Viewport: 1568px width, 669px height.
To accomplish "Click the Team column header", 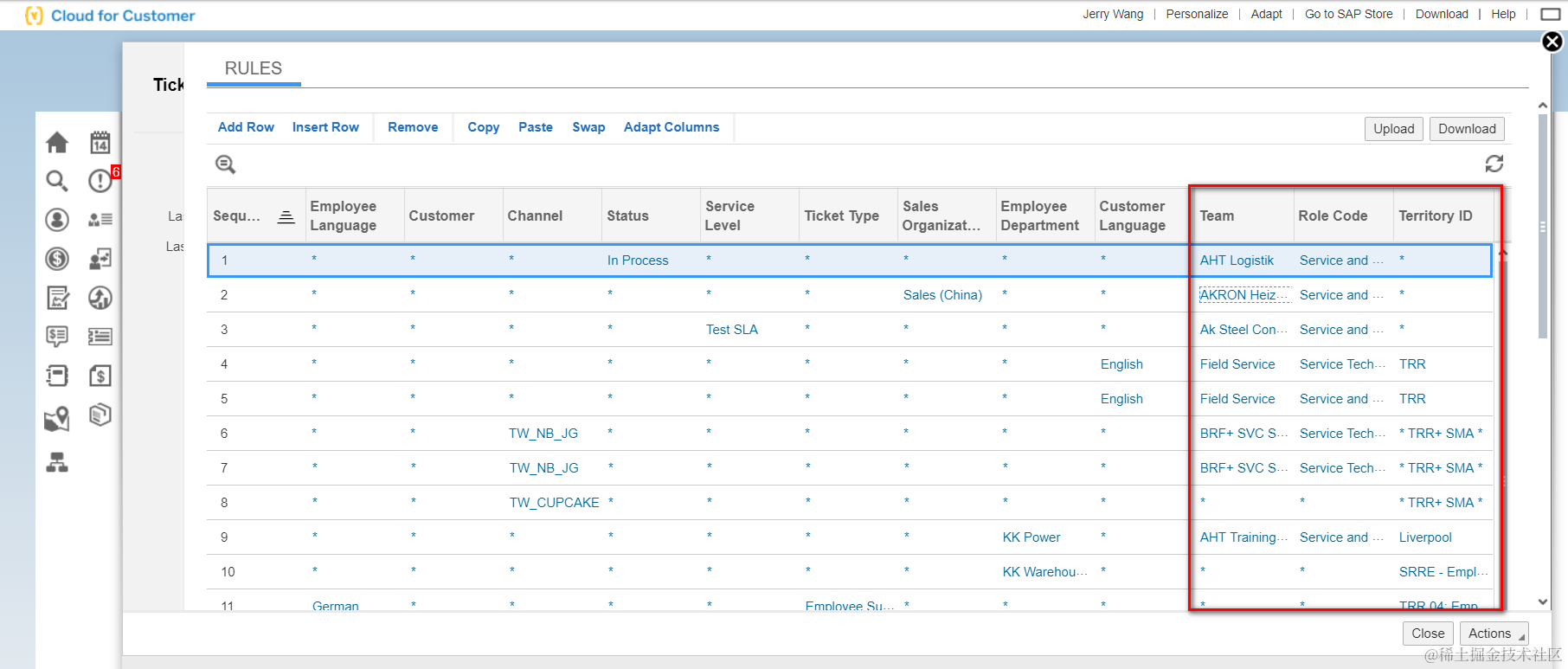I will coord(1243,216).
